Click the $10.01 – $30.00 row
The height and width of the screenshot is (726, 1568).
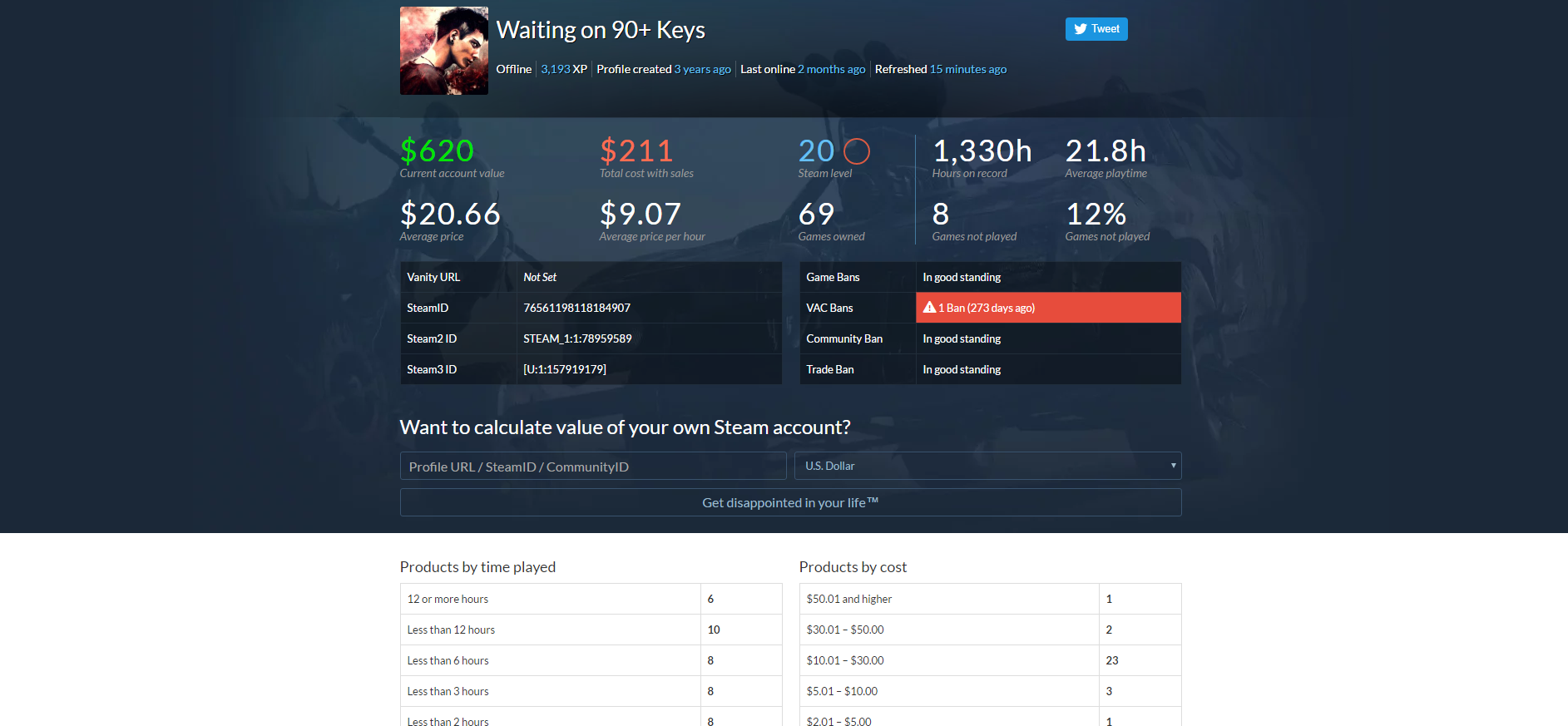pos(990,660)
